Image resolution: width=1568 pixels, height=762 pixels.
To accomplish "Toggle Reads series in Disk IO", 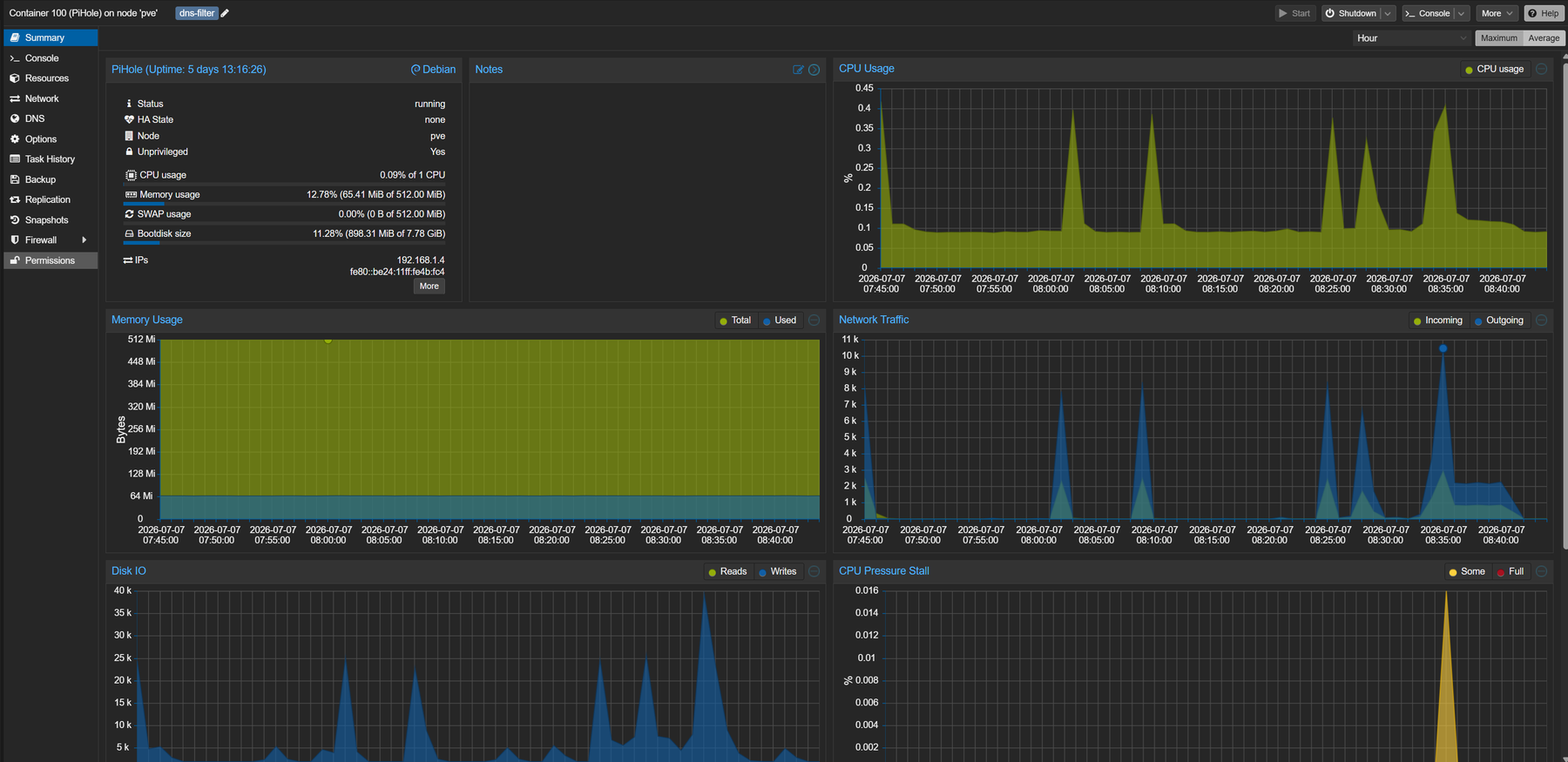I will 727,571.
